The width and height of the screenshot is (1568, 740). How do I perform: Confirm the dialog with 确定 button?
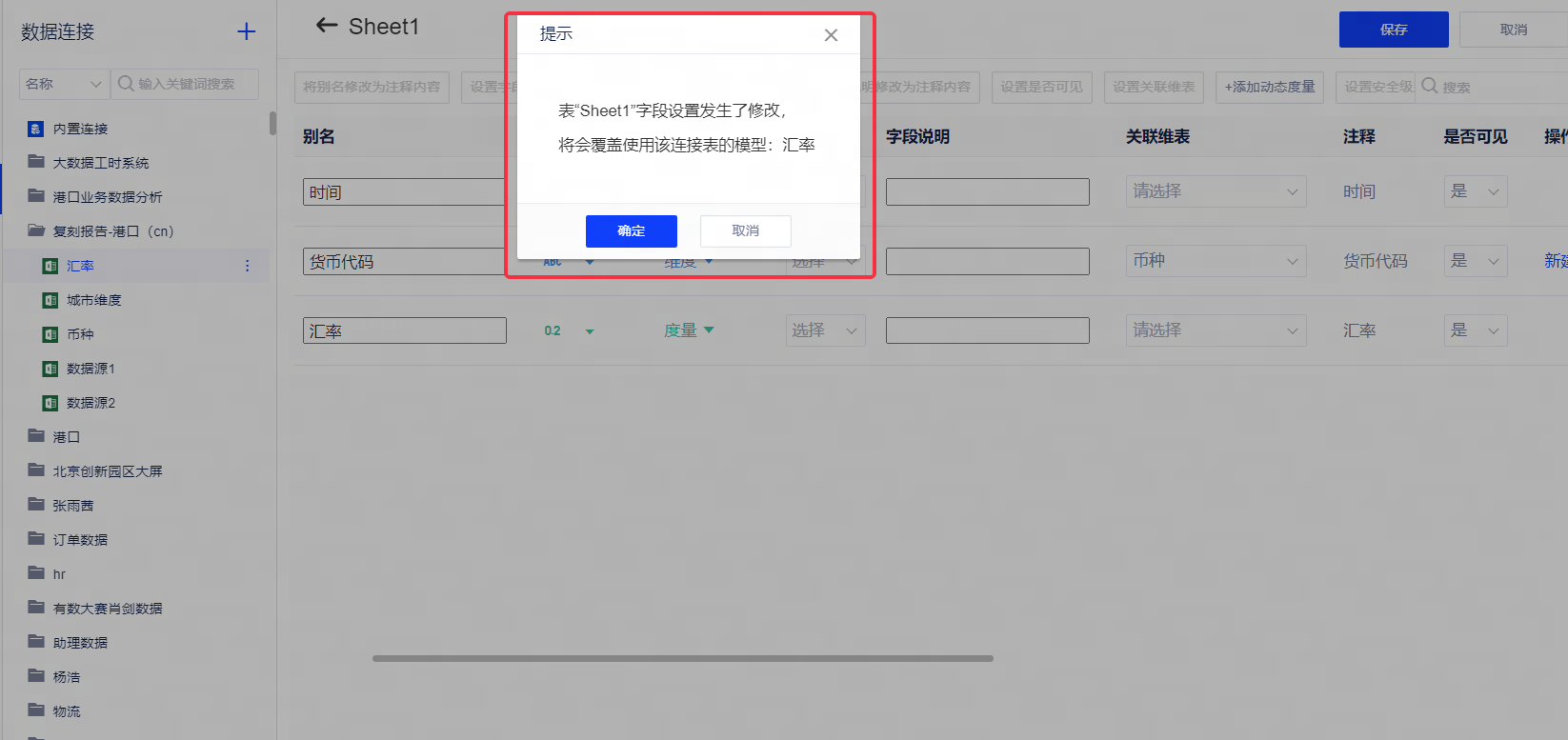(x=631, y=230)
